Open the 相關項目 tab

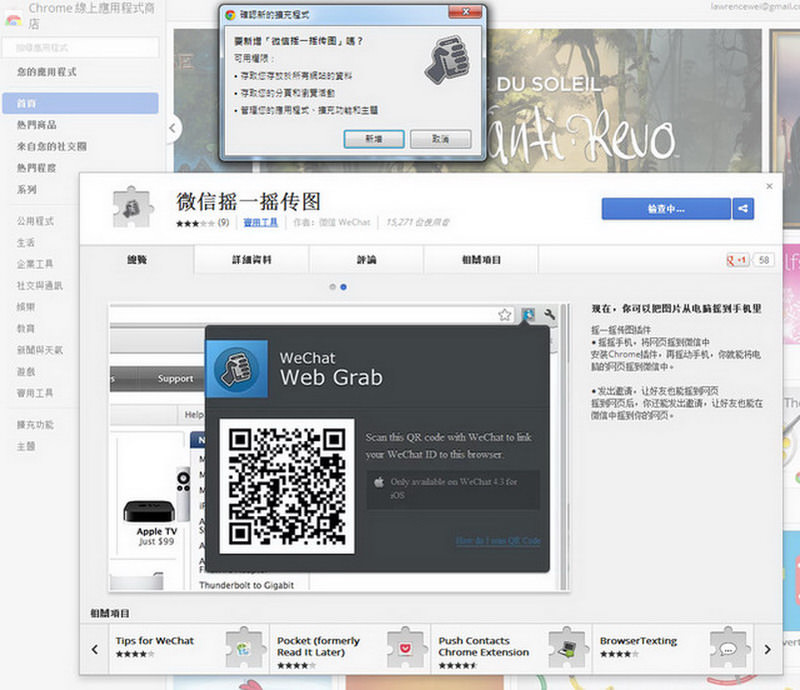click(x=481, y=260)
